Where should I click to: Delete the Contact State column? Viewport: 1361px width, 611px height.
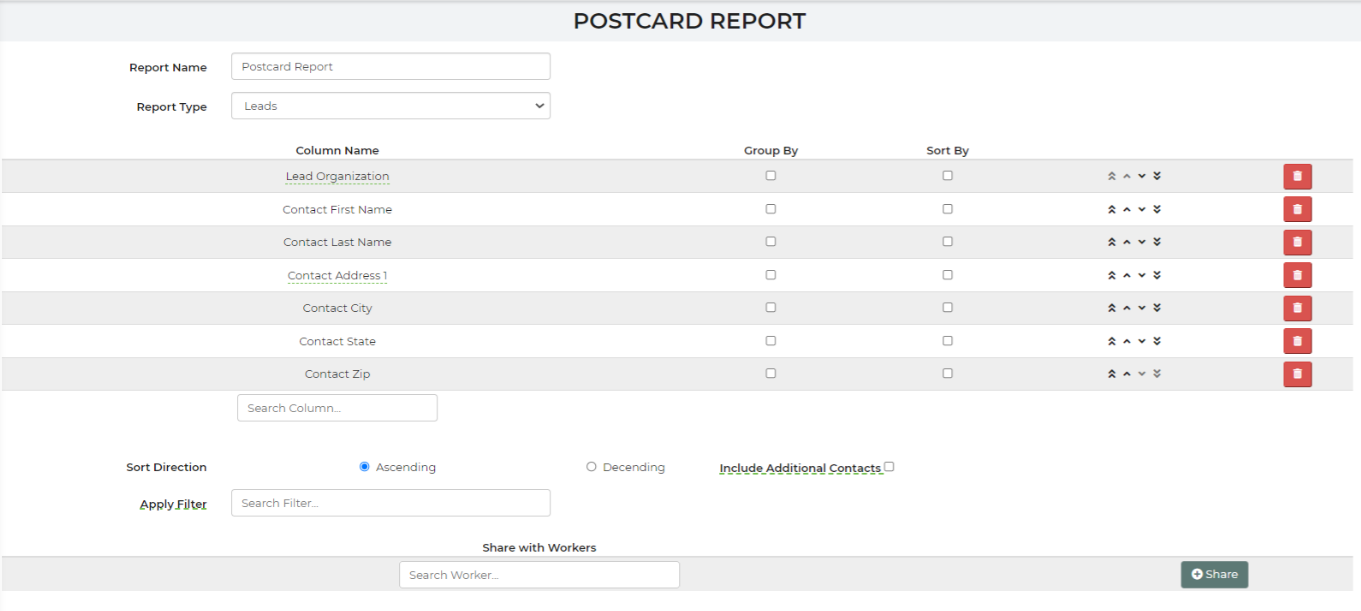1297,341
